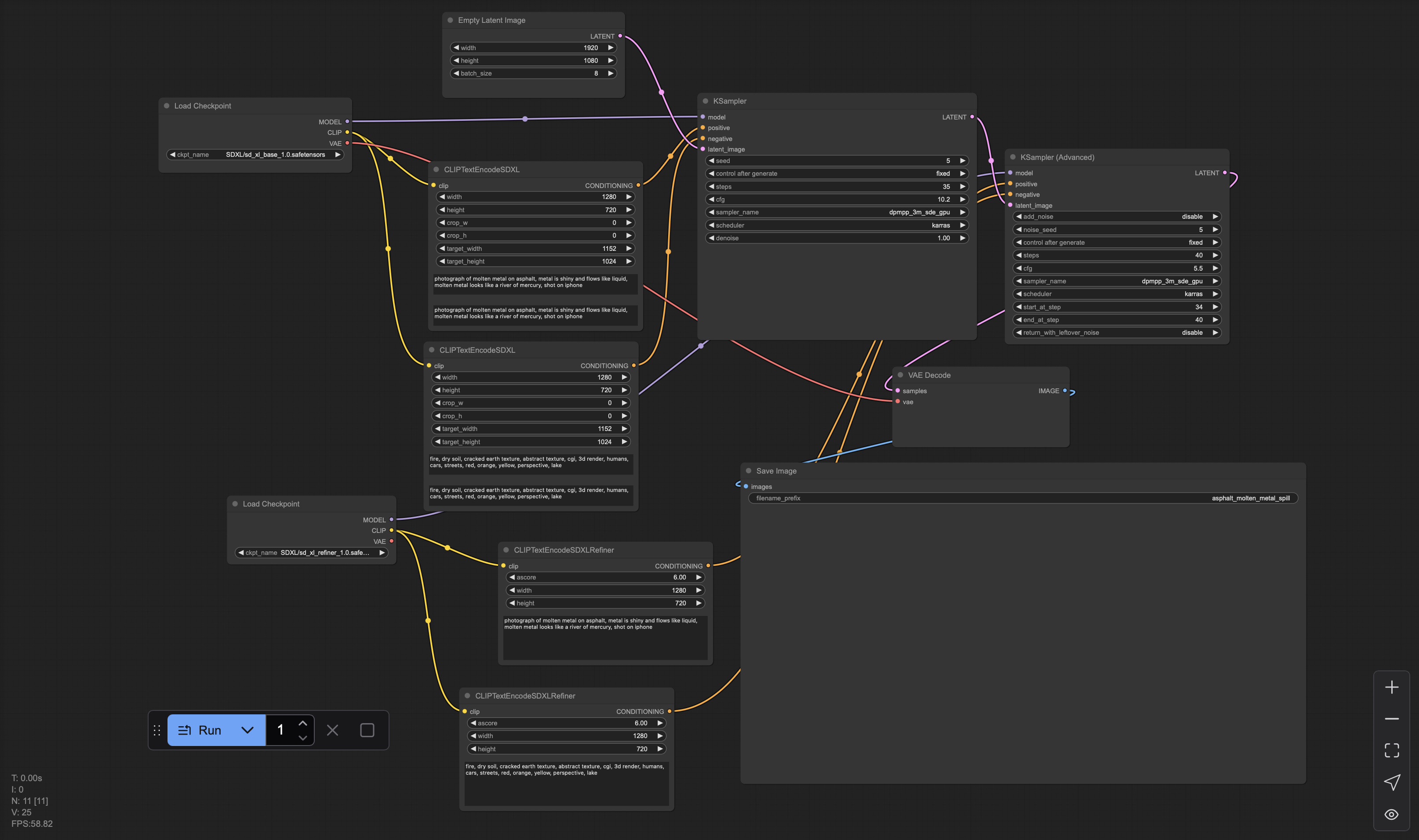Click the base Load Checkpoint MODEL output
Screen dimensions: 1419x840
(347, 122)
